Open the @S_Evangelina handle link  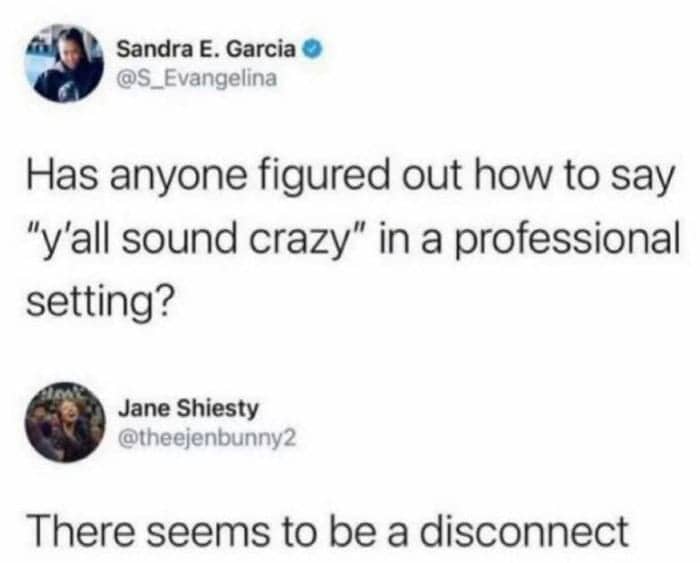coord(196,79)
